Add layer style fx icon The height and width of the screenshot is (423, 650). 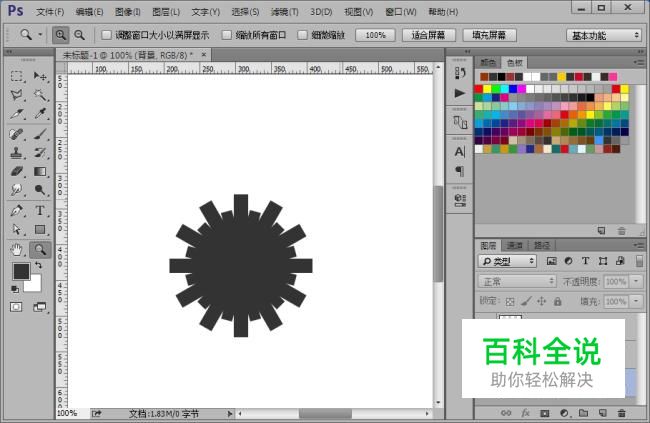tap(525, 413)
